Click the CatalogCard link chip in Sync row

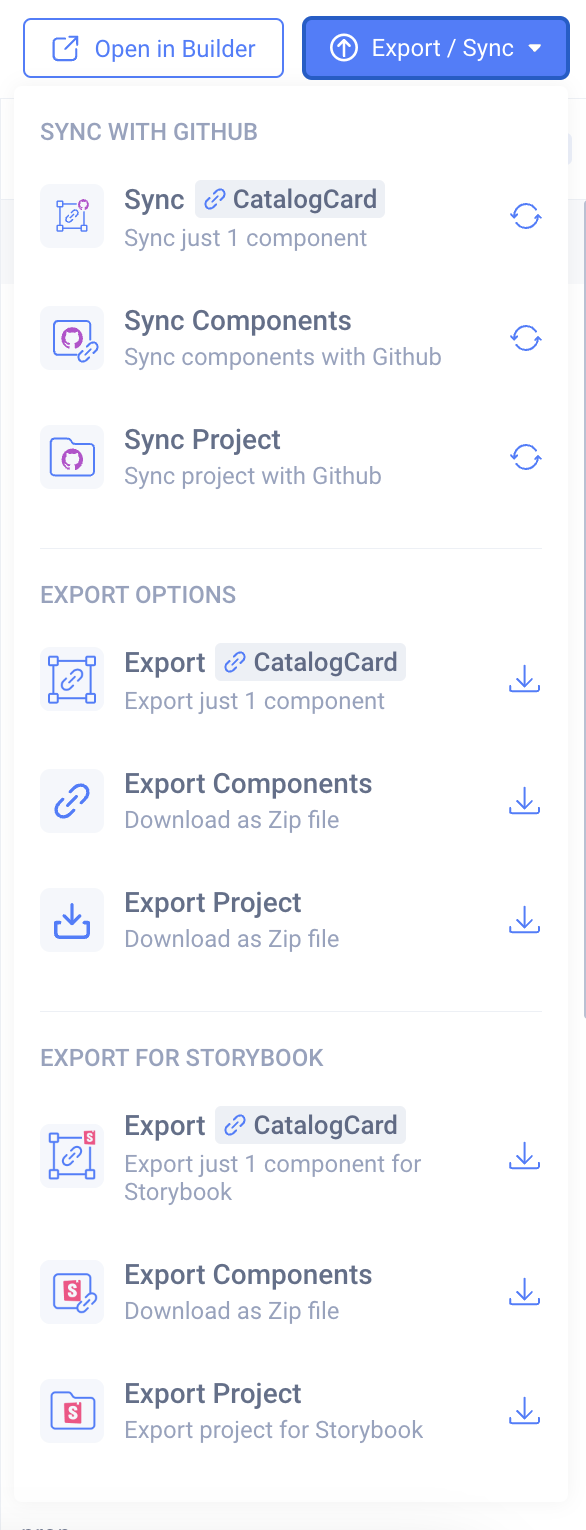tap(290, 199)
